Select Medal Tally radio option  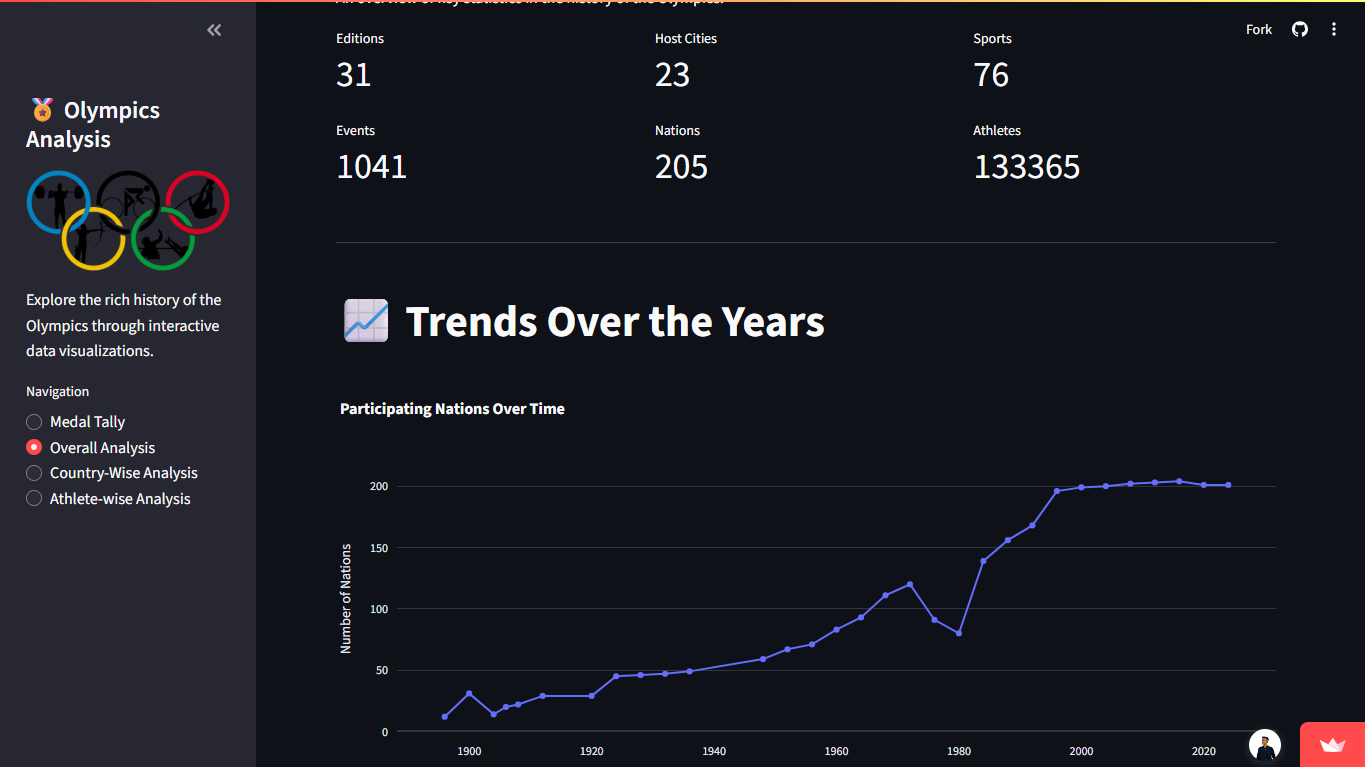(34, 422)
